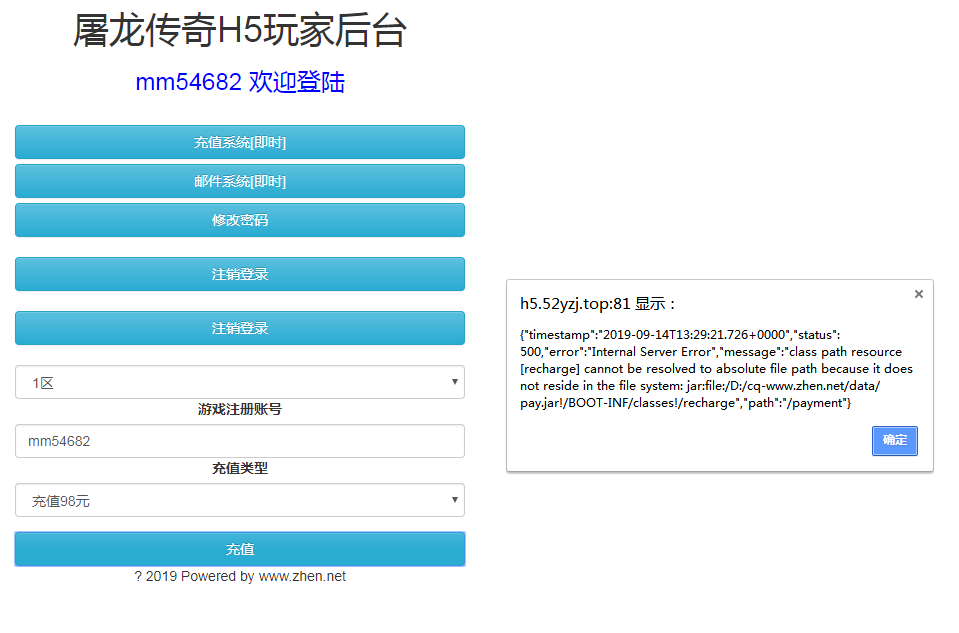The image size is (959, 633).
Task: Expand the 1区 server dropdown
Action: (240, 382)
